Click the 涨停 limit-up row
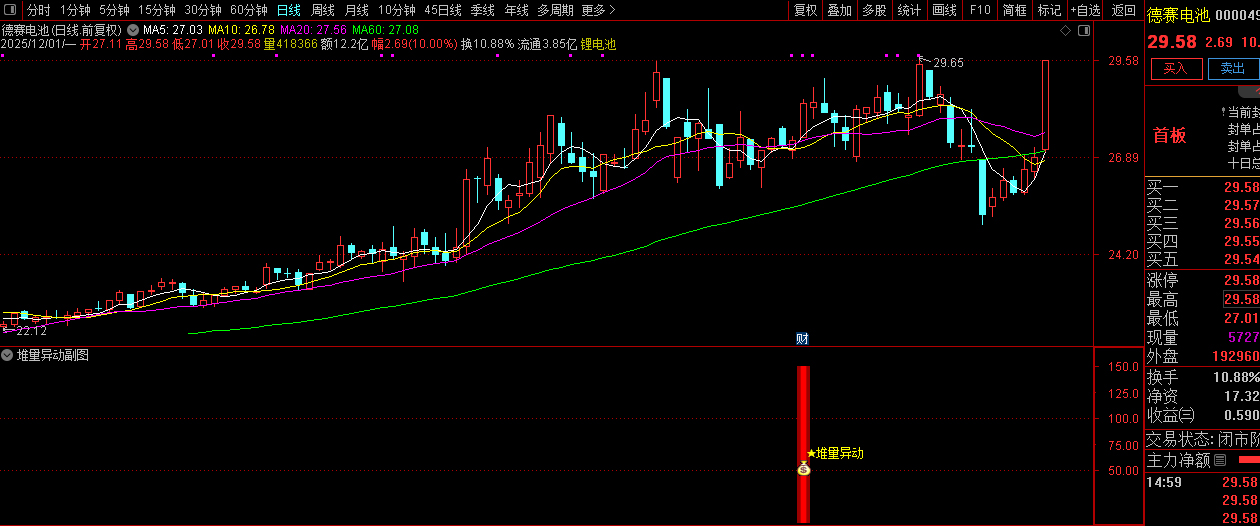1260x526 pixels. pyautogui.click(x=1202, y=281)
